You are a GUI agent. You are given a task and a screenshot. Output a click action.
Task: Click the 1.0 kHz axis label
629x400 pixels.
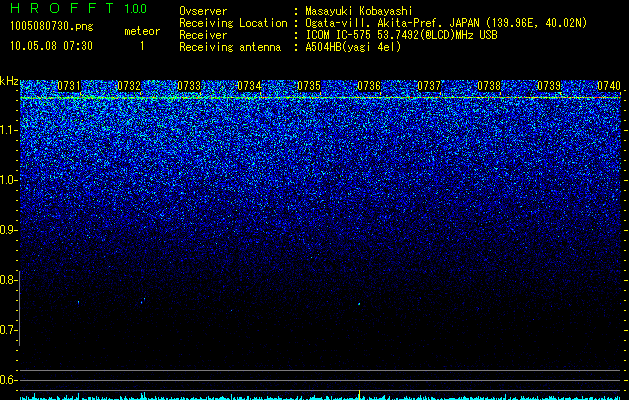[x=8, y=180]
